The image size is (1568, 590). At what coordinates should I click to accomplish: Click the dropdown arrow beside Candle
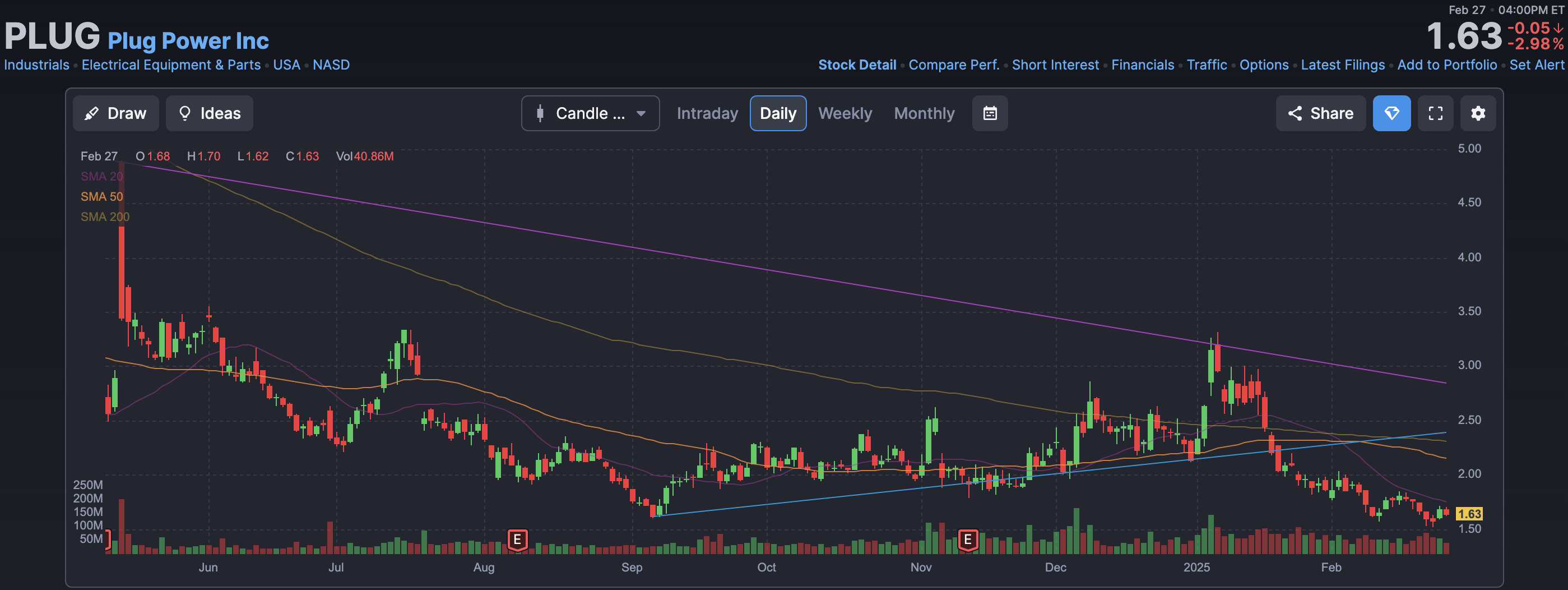tap(641, 113)
